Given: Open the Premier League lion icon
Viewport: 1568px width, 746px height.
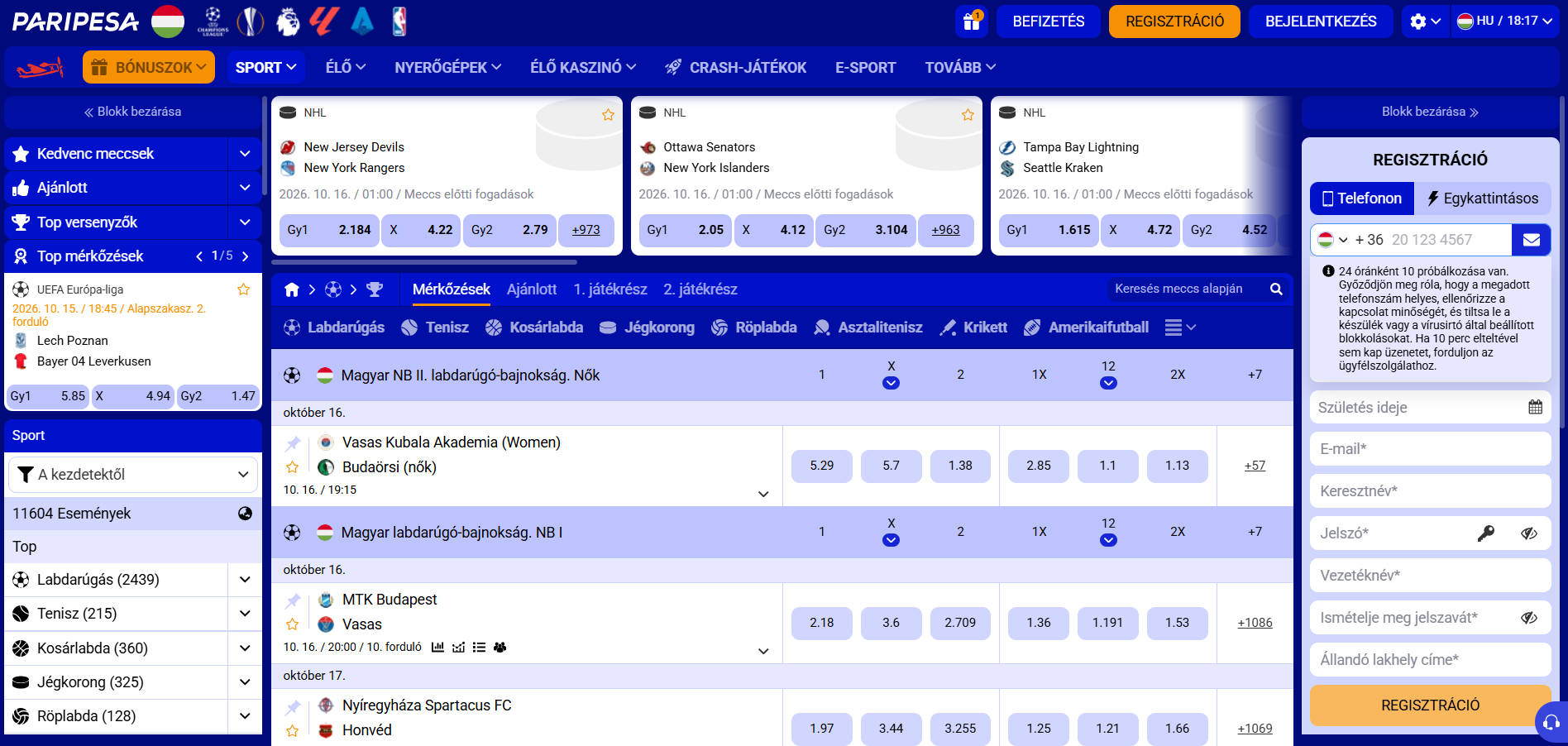Looking at the screenshot, I should (288, 22).
